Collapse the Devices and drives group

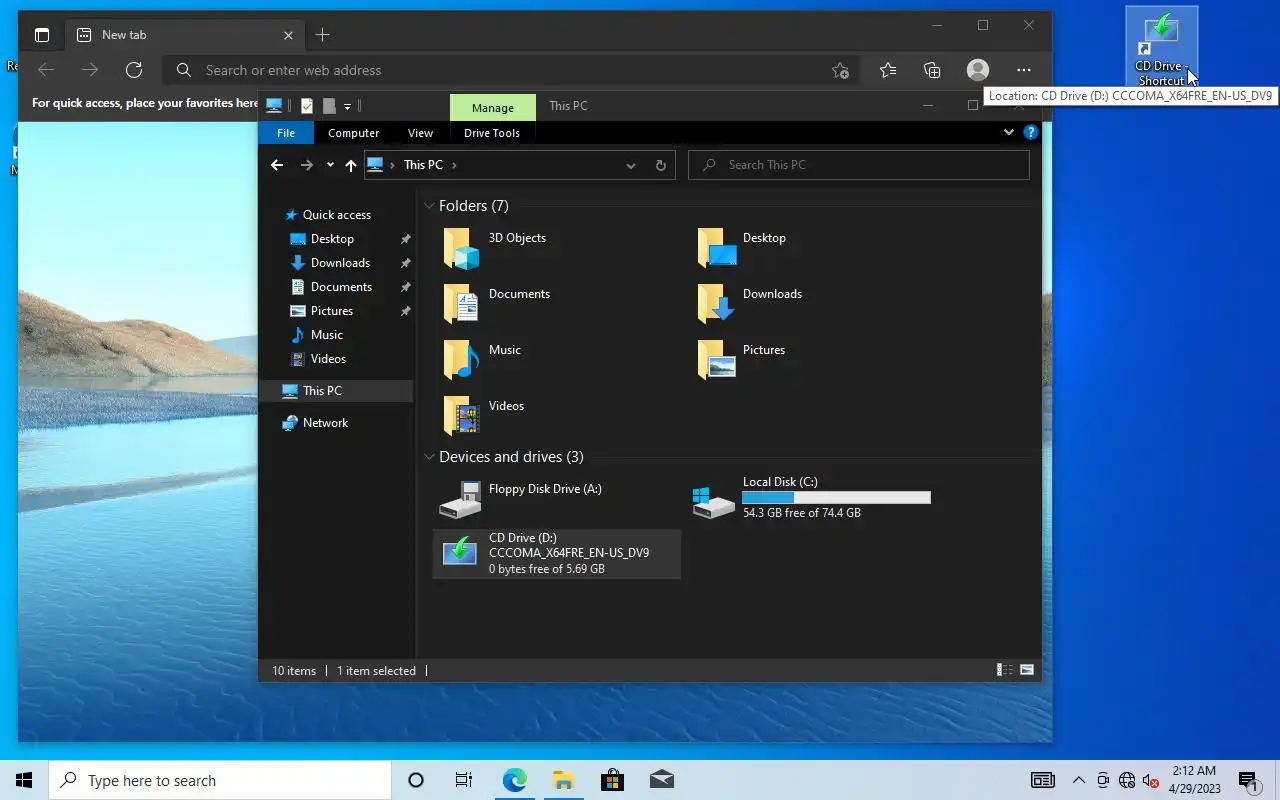pyautogui.click(x=429, y=457)
